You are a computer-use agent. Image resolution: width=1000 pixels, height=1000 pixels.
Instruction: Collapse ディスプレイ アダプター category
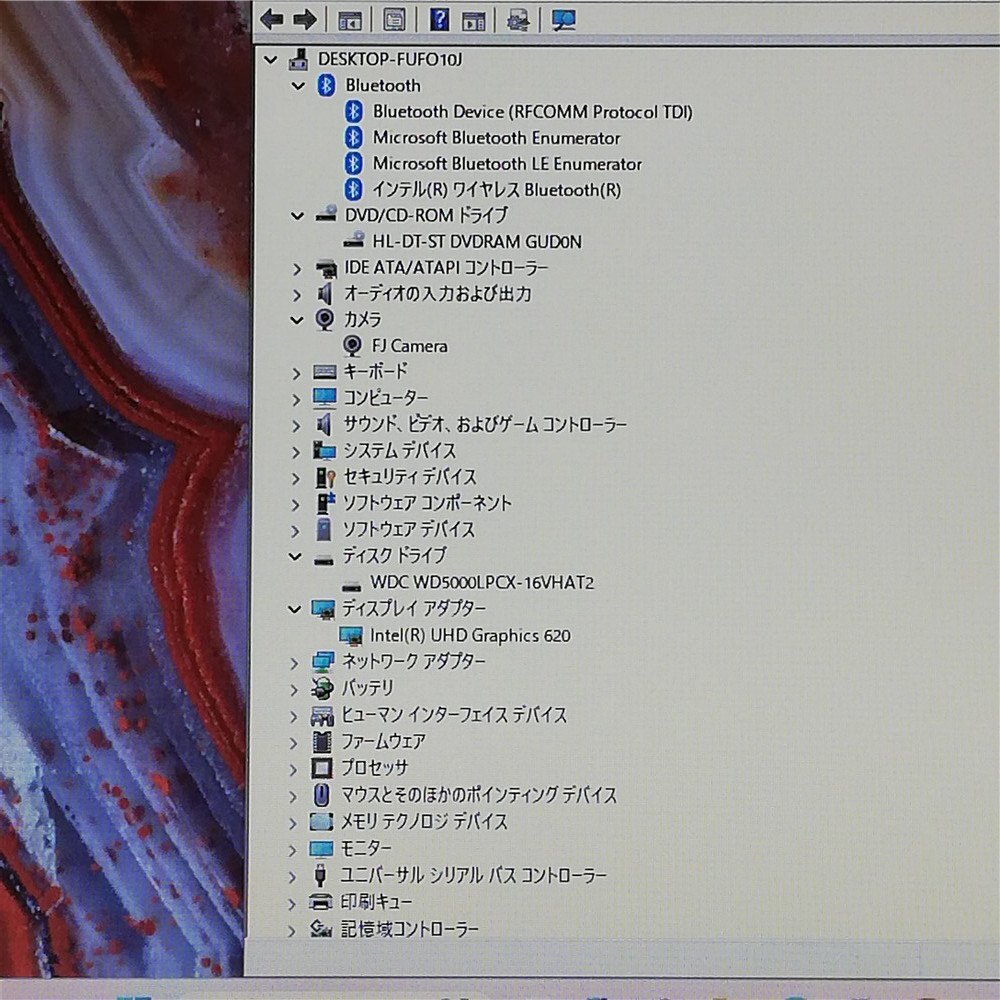[x=295, y=610]
